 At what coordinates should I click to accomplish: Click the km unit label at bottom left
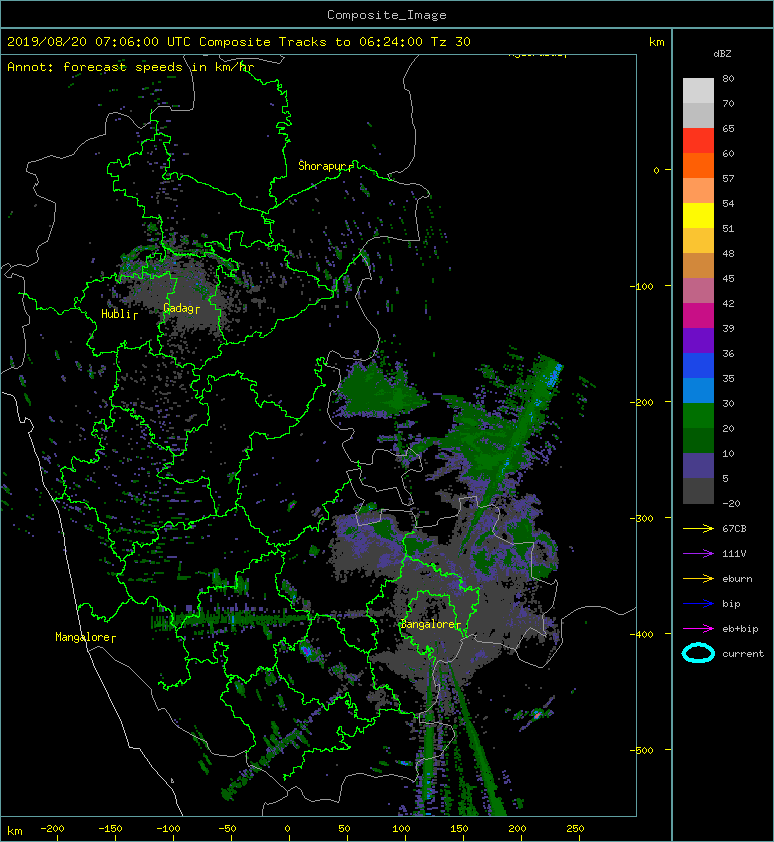coord(15,831)
